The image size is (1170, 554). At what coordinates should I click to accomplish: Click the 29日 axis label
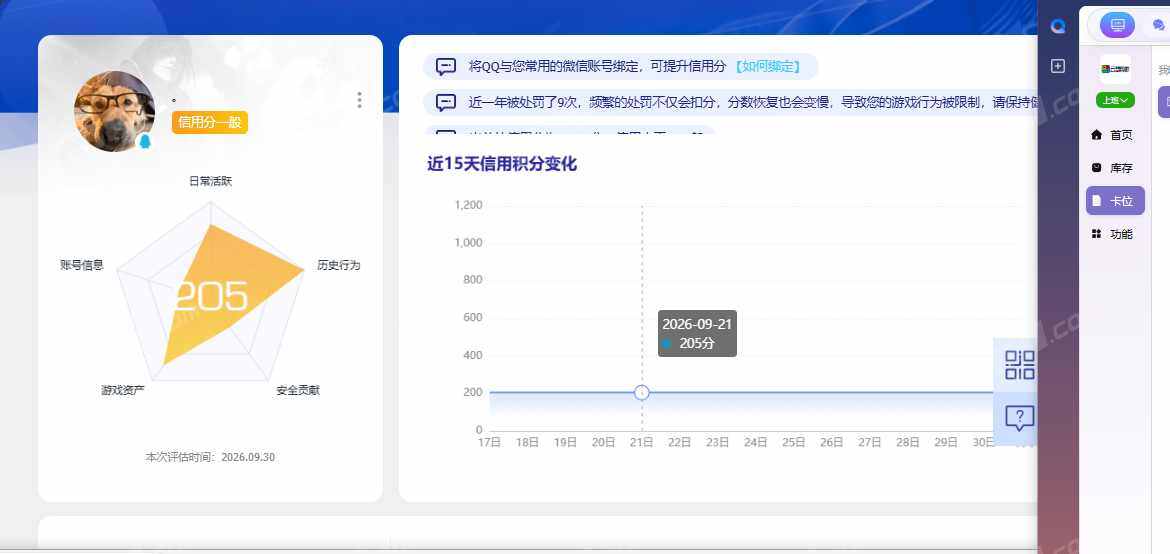(946, 442)
